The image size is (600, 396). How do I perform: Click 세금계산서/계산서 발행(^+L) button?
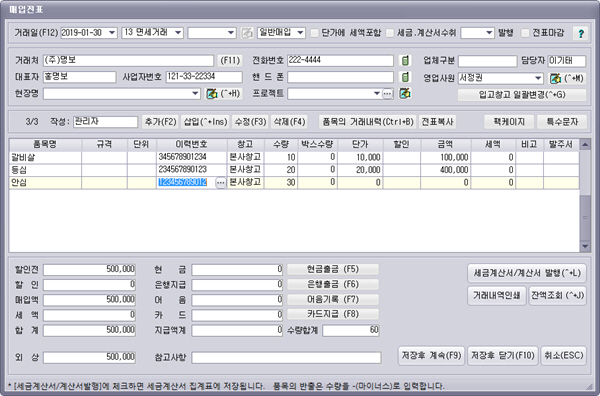[527, 273]
